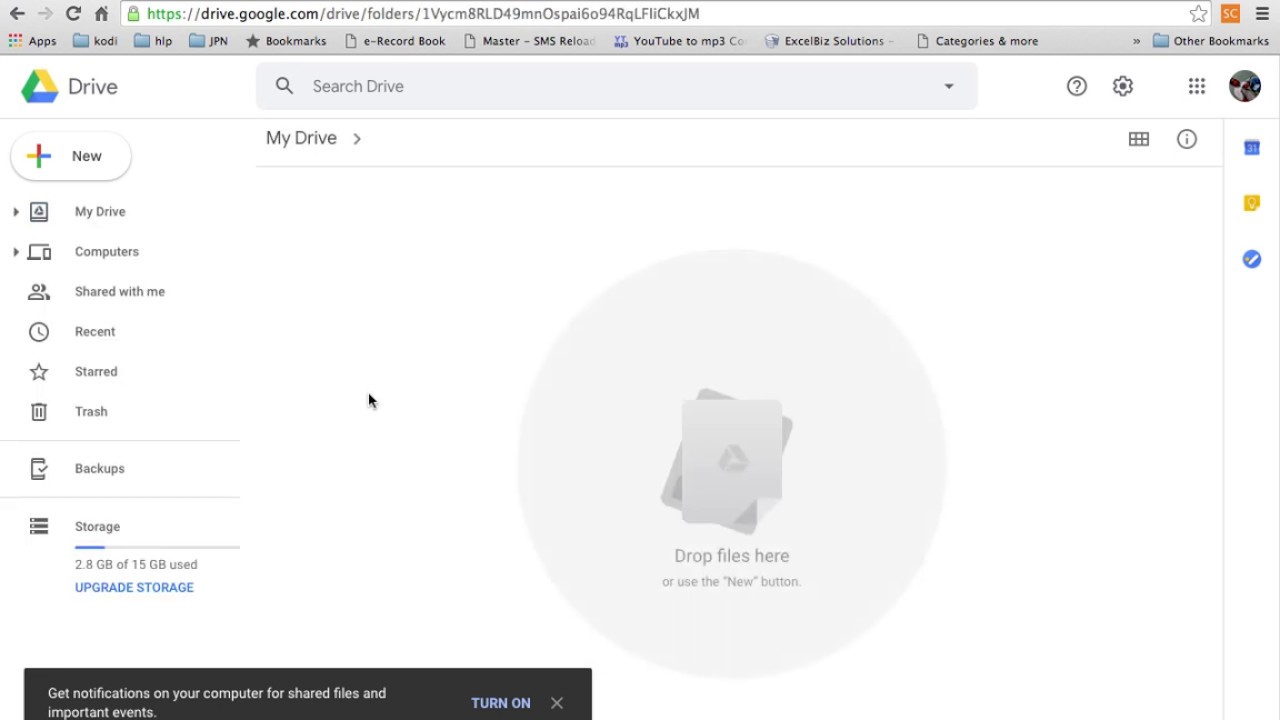Click the search magnifier icon
This screenshot has height=720, width=1280.
click(285, 86)
